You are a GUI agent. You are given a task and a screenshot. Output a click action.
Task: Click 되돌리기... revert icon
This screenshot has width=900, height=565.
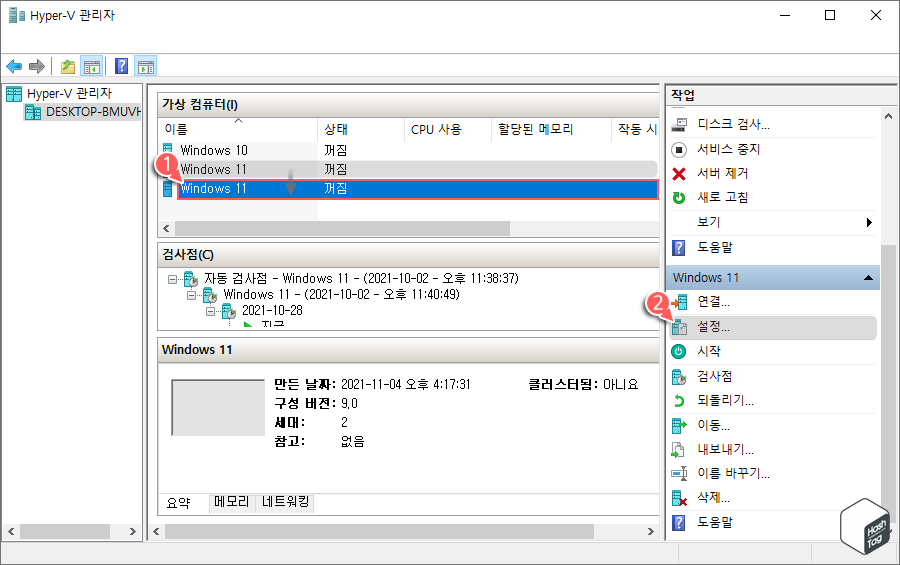pyautogui.click(x=679, y=401)
